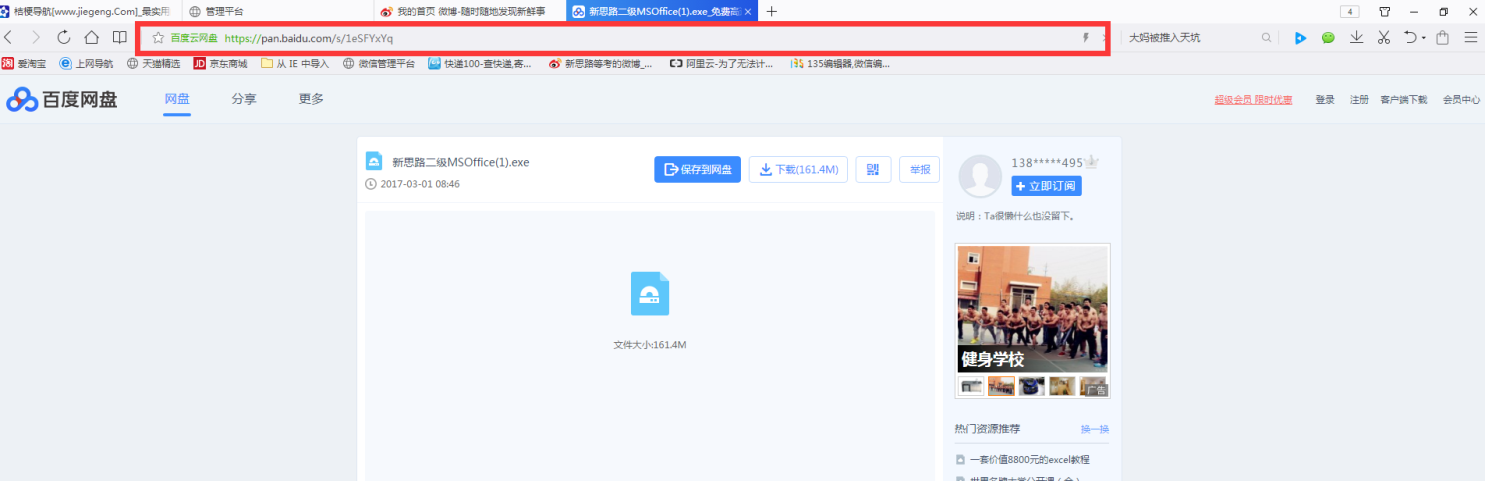Select the 分享 navigation tab
Viewport: 1485px width, 481px height.
(244, 99)
